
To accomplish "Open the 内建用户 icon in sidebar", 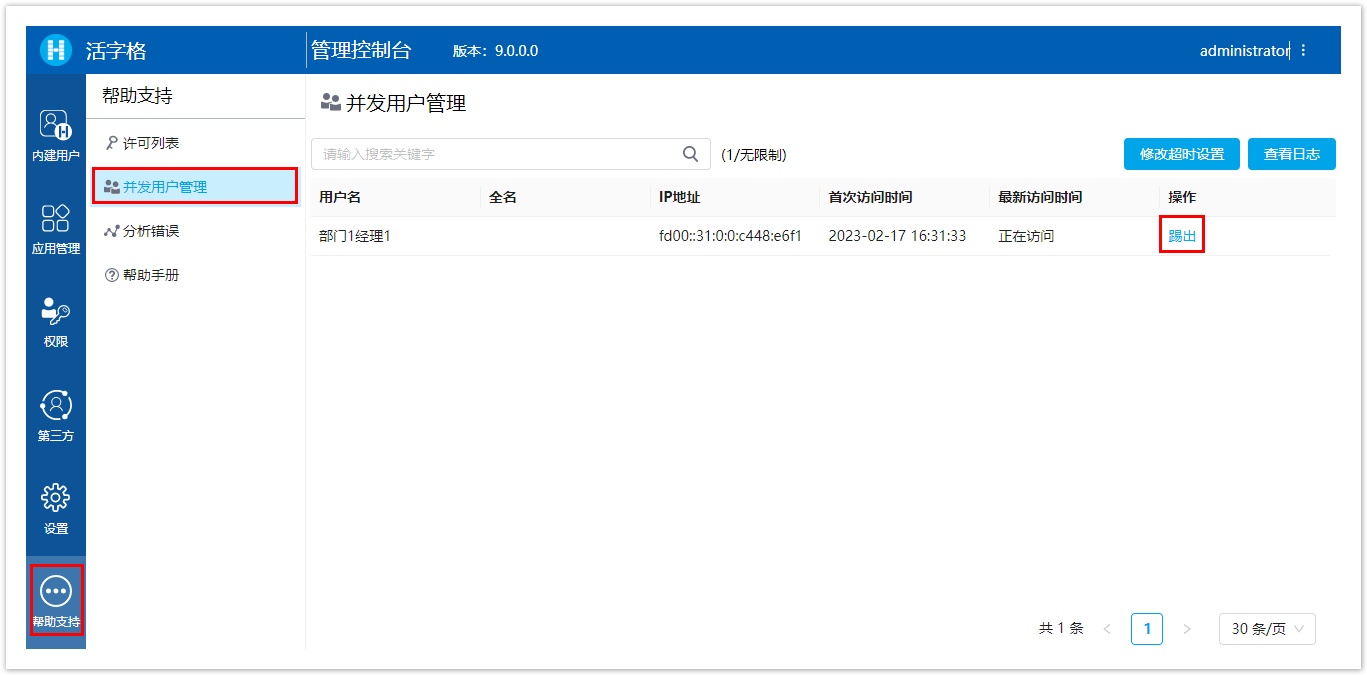I will (56, 126).
